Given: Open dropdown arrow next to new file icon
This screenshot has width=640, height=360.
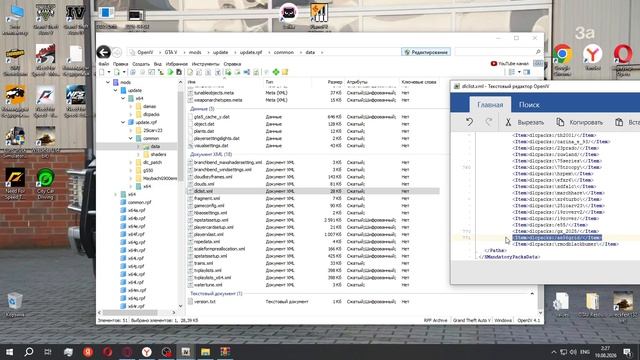Looking at the screenshot, I should 109,72.
